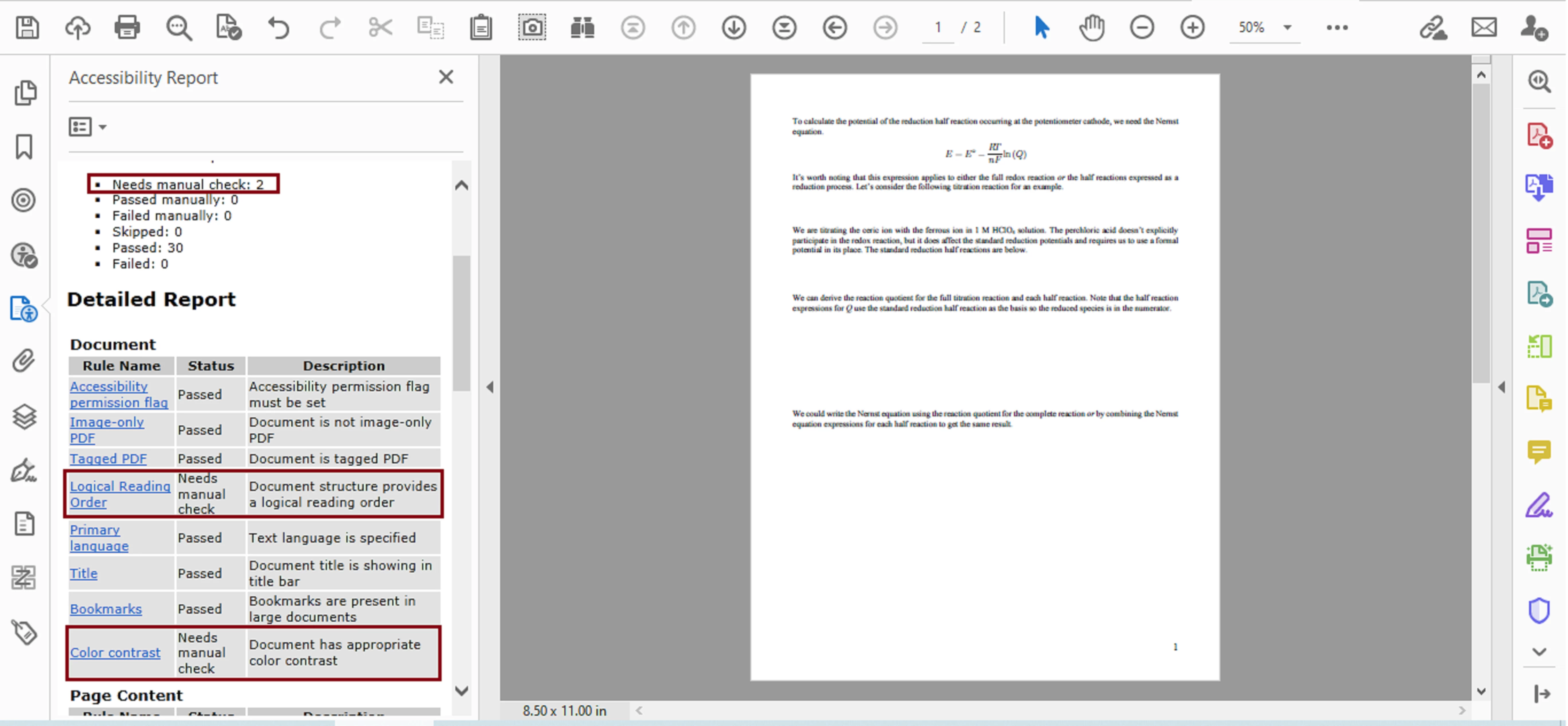Click the Save file icon
The width and height of the screenshot is (1568, 726).
pos(27,28)
